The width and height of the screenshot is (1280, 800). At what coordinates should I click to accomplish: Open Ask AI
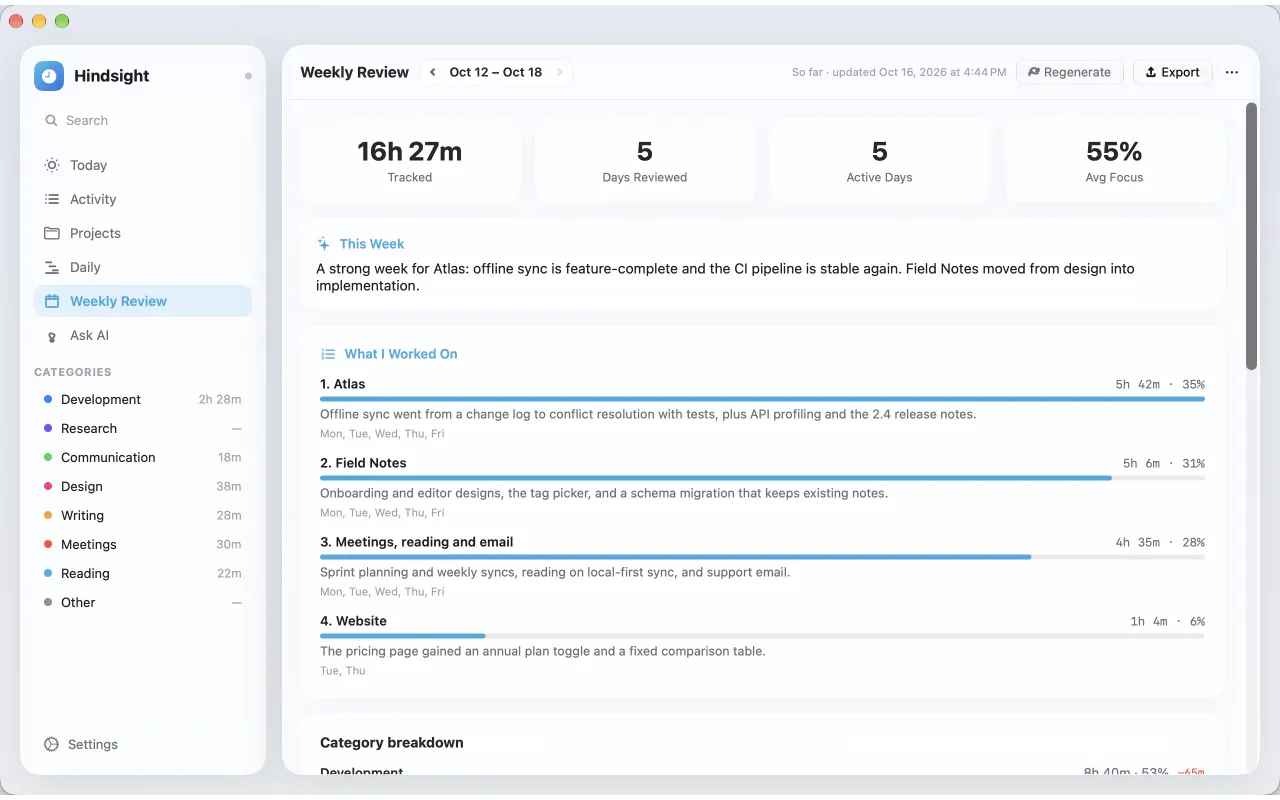[143, 335]
